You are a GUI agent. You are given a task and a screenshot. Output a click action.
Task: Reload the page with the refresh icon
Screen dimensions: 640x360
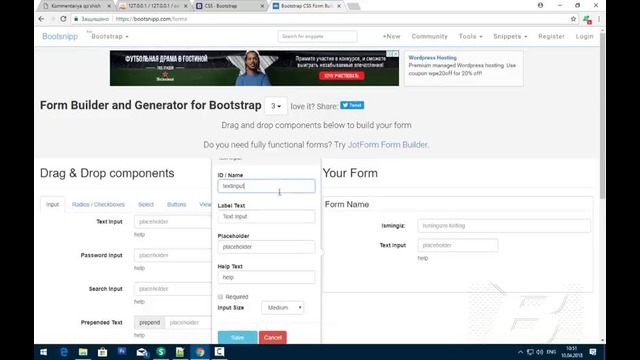pyautogui.click(x=63, y=19)
